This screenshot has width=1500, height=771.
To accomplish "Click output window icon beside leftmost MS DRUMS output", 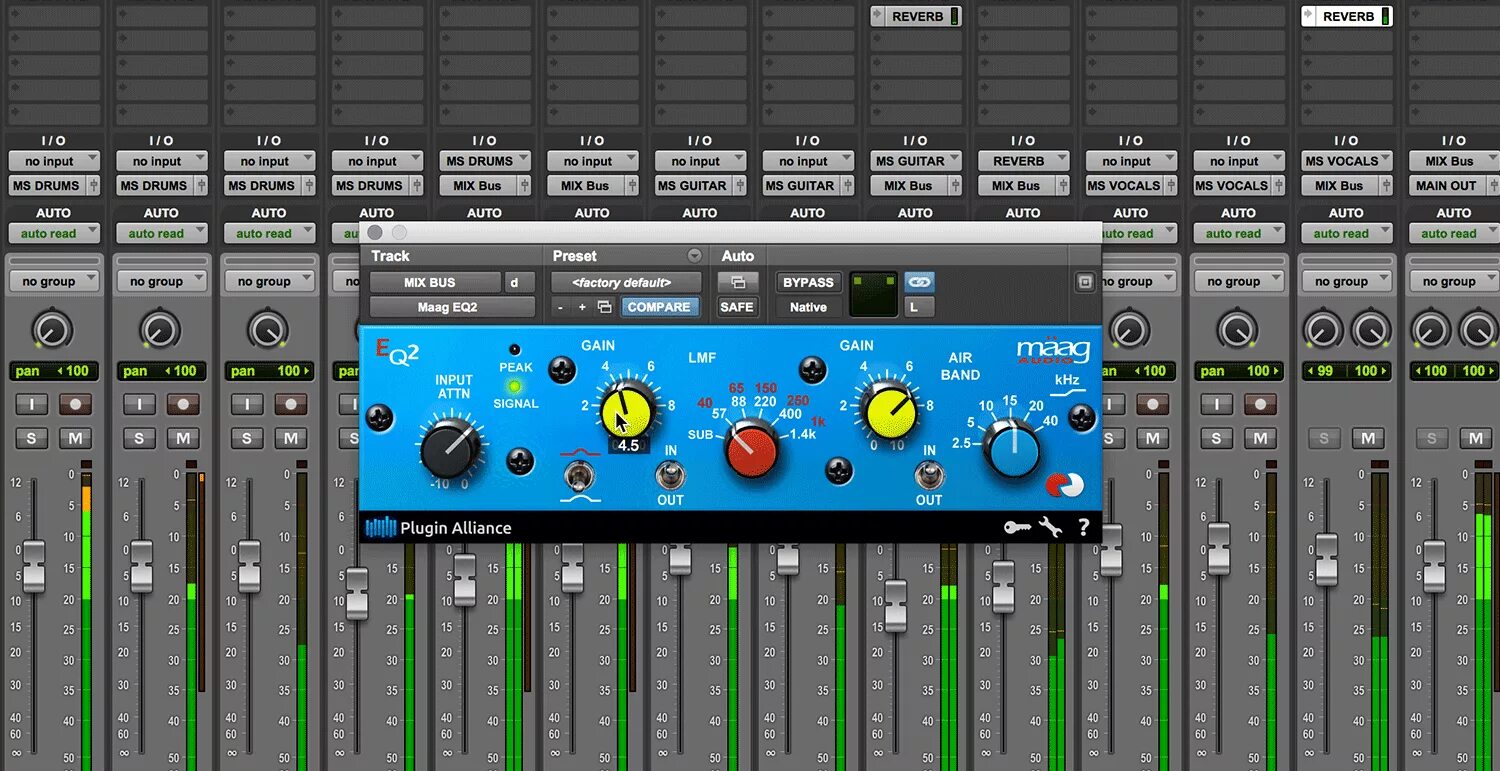I will point(94,185).
